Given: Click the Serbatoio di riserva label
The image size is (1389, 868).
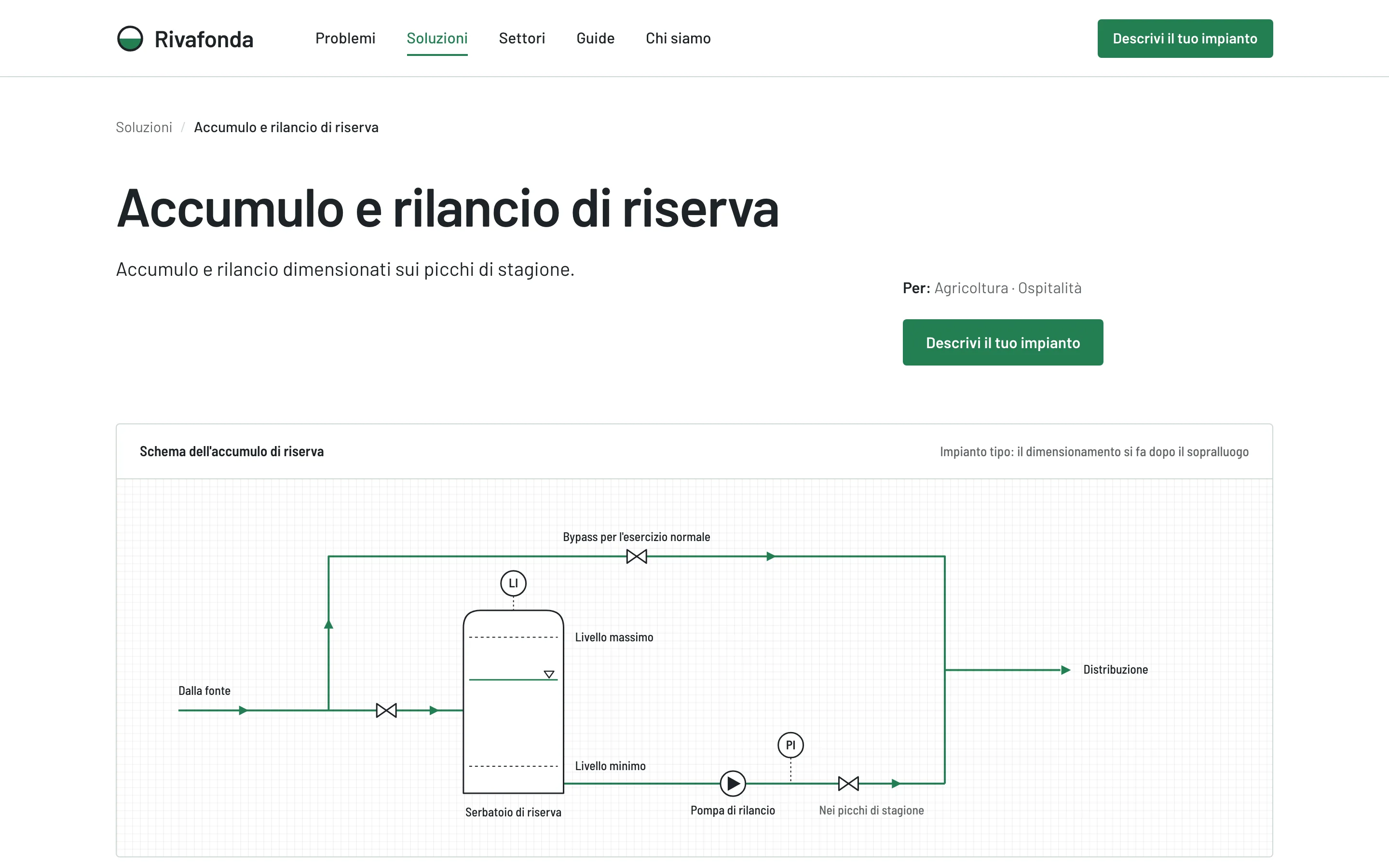Looking at the screenshot, I should pyautogui.click(x=513, y=813).
